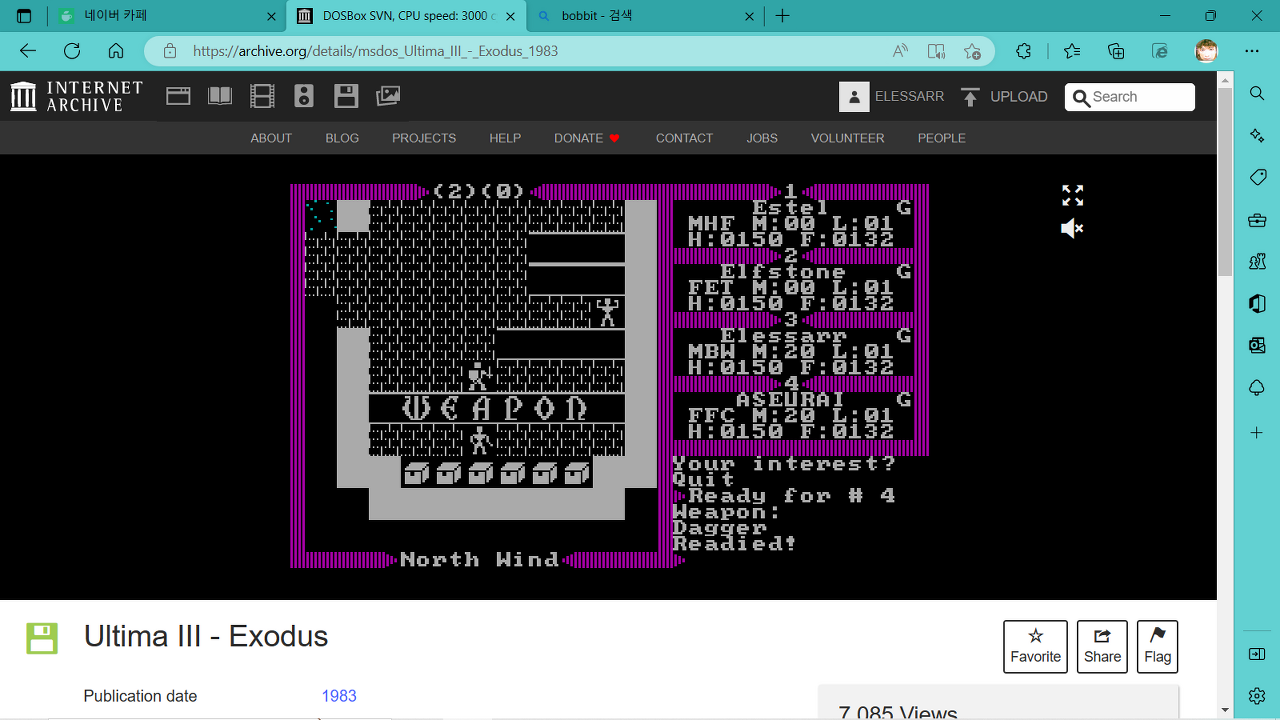Screen dimensions: 1280x720
Task: Click the Flag button
Action: pos(1157,646)
